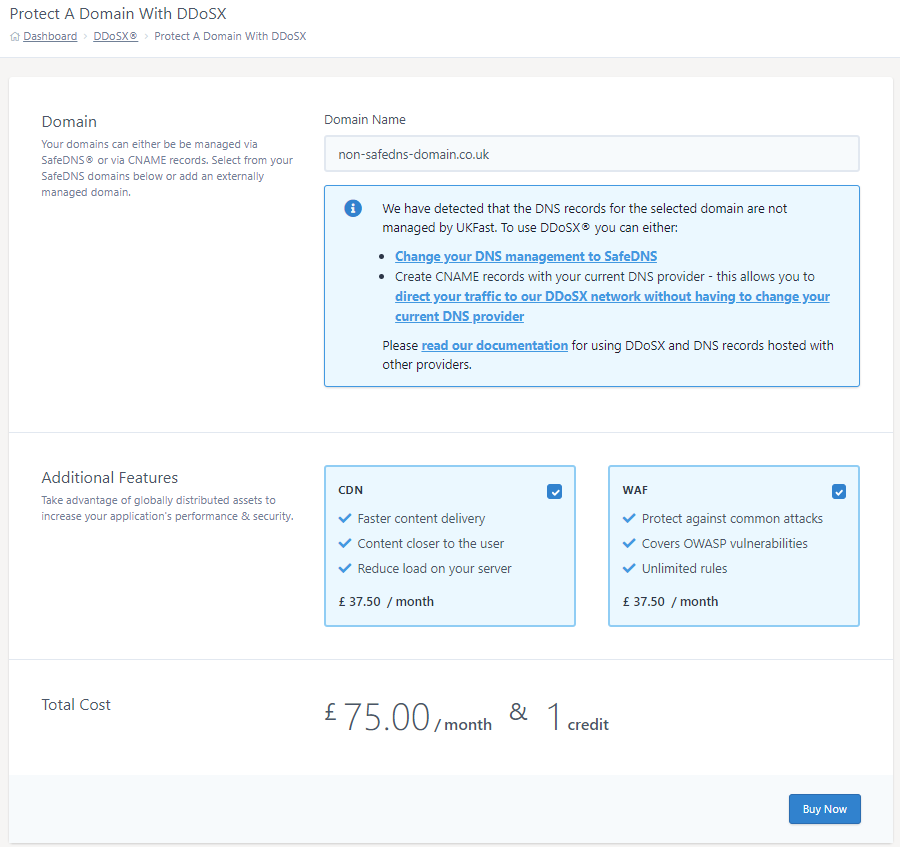900x847 pixels.
Task: Follow the direct your traffic to DDoSX network link
Action: [611, 297]
